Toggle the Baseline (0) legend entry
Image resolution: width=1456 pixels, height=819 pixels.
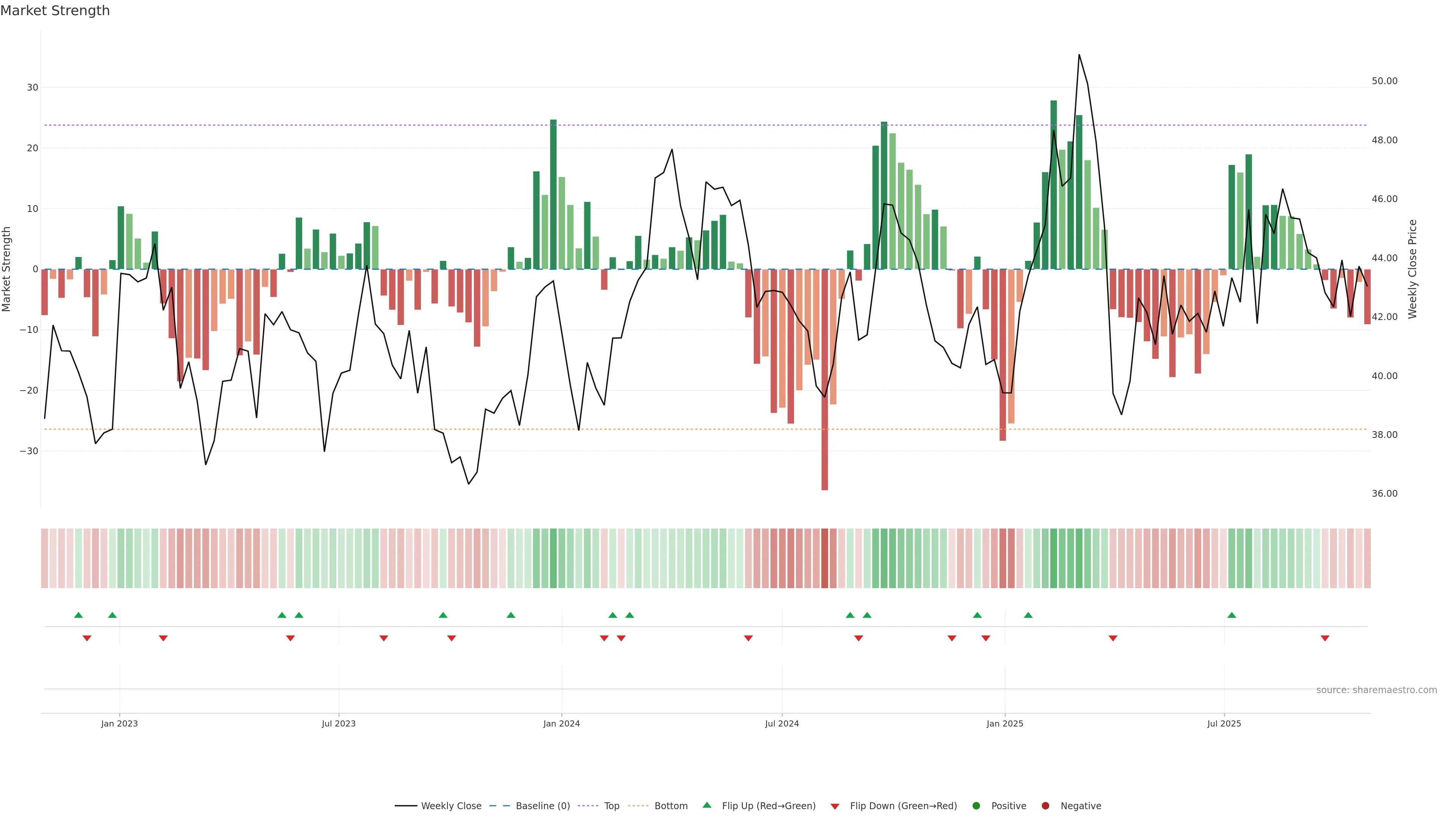[542, 806]
